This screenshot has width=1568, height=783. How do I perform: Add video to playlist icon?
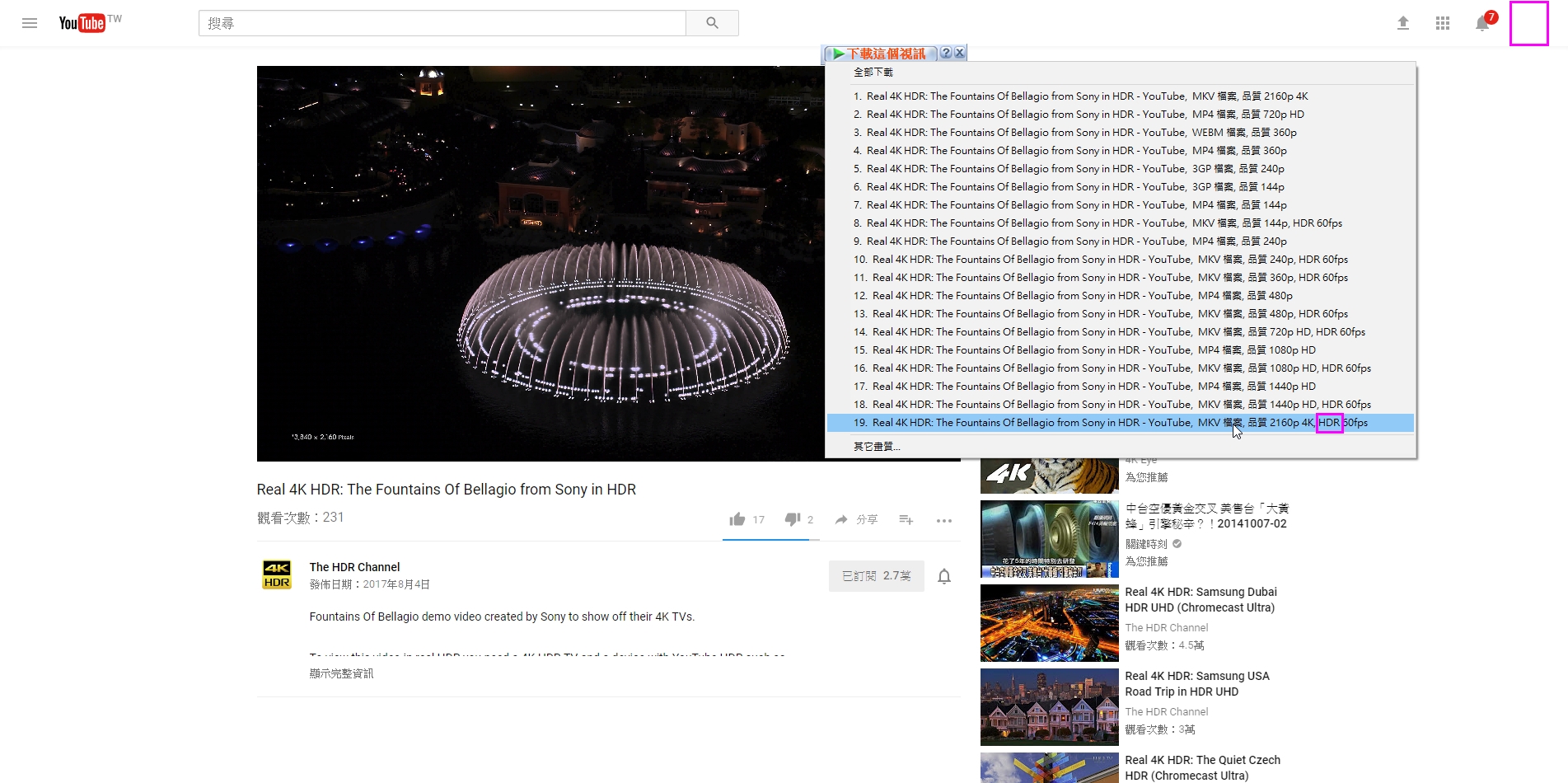click(906, 519)
